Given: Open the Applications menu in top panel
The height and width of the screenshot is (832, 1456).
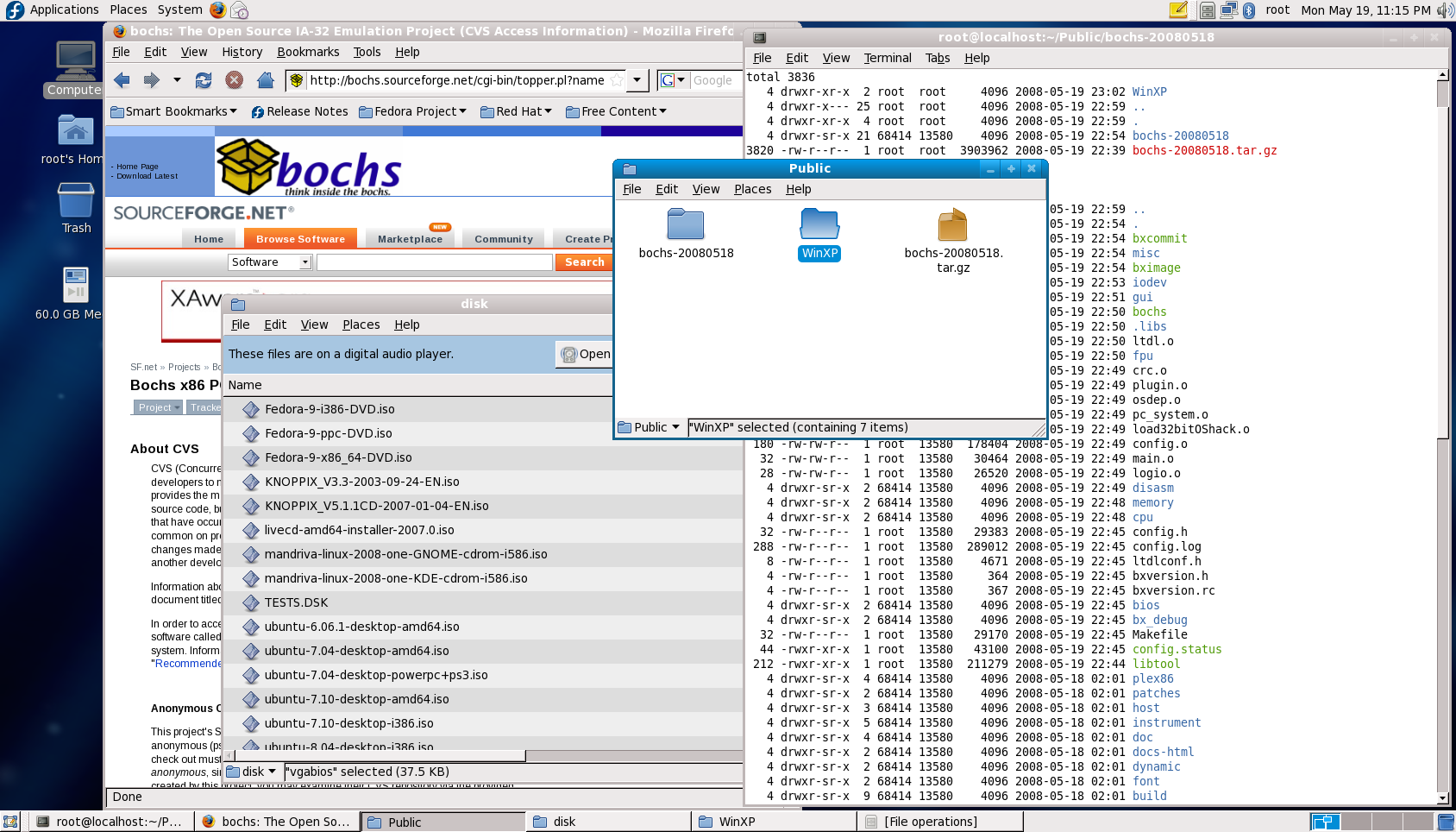Looking at the screenshot, I should coord(65,9).
